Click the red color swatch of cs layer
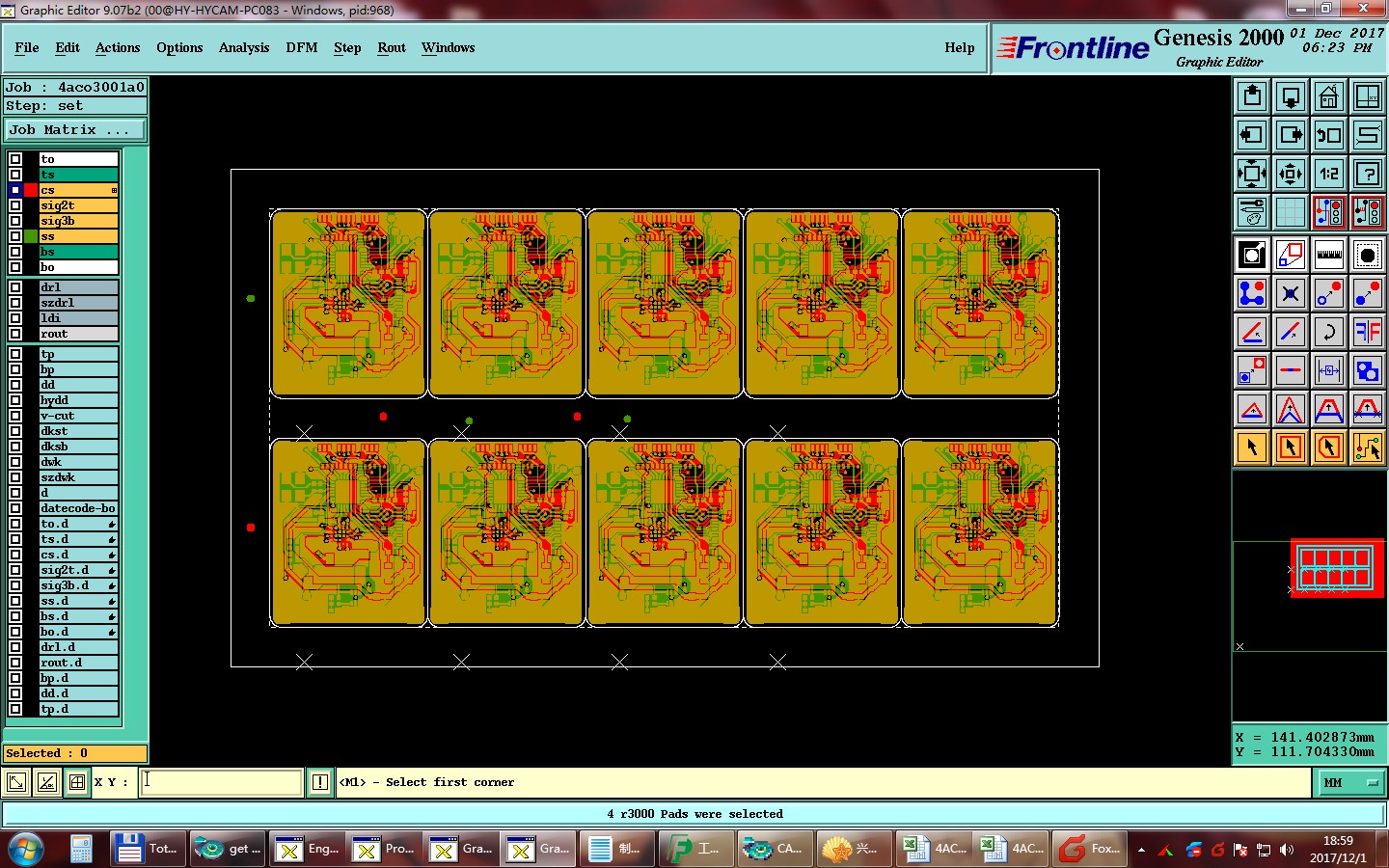Image resolution: width=1389 pixels, height=868 pixels. [x=31, y=190]
